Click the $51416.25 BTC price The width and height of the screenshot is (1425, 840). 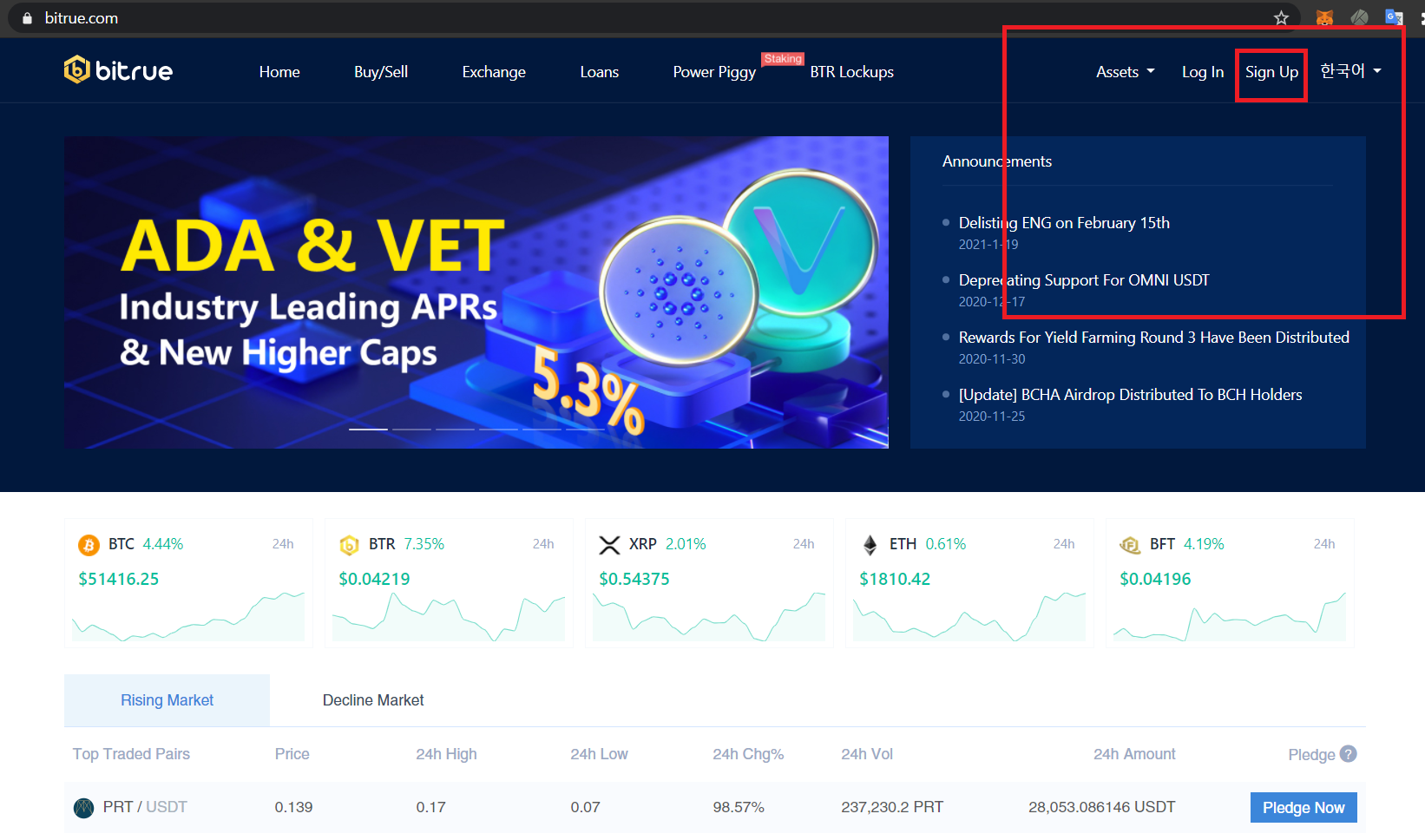click(x=119, y=579)
